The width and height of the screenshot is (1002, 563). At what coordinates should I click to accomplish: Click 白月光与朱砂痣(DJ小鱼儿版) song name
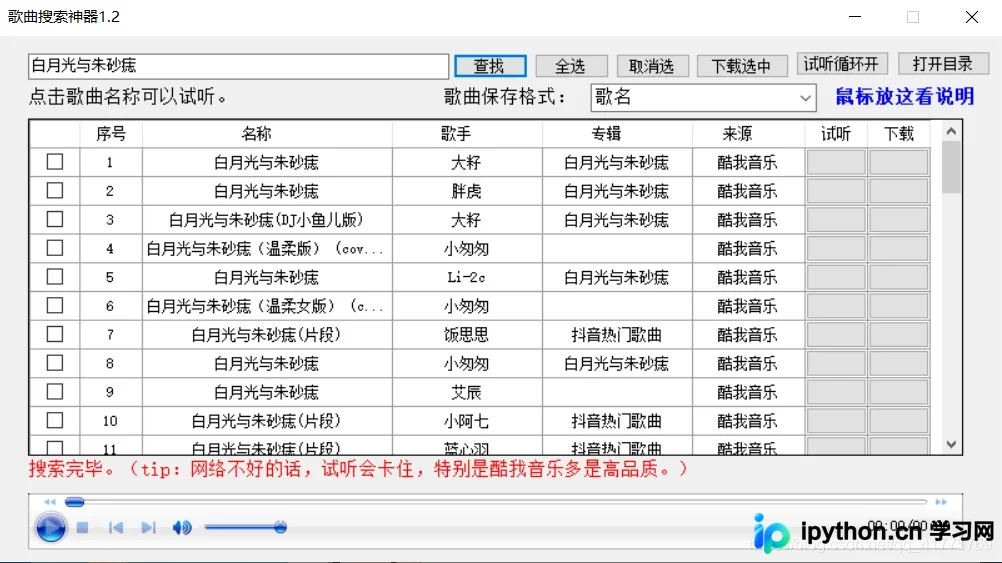tap(266, 220)
